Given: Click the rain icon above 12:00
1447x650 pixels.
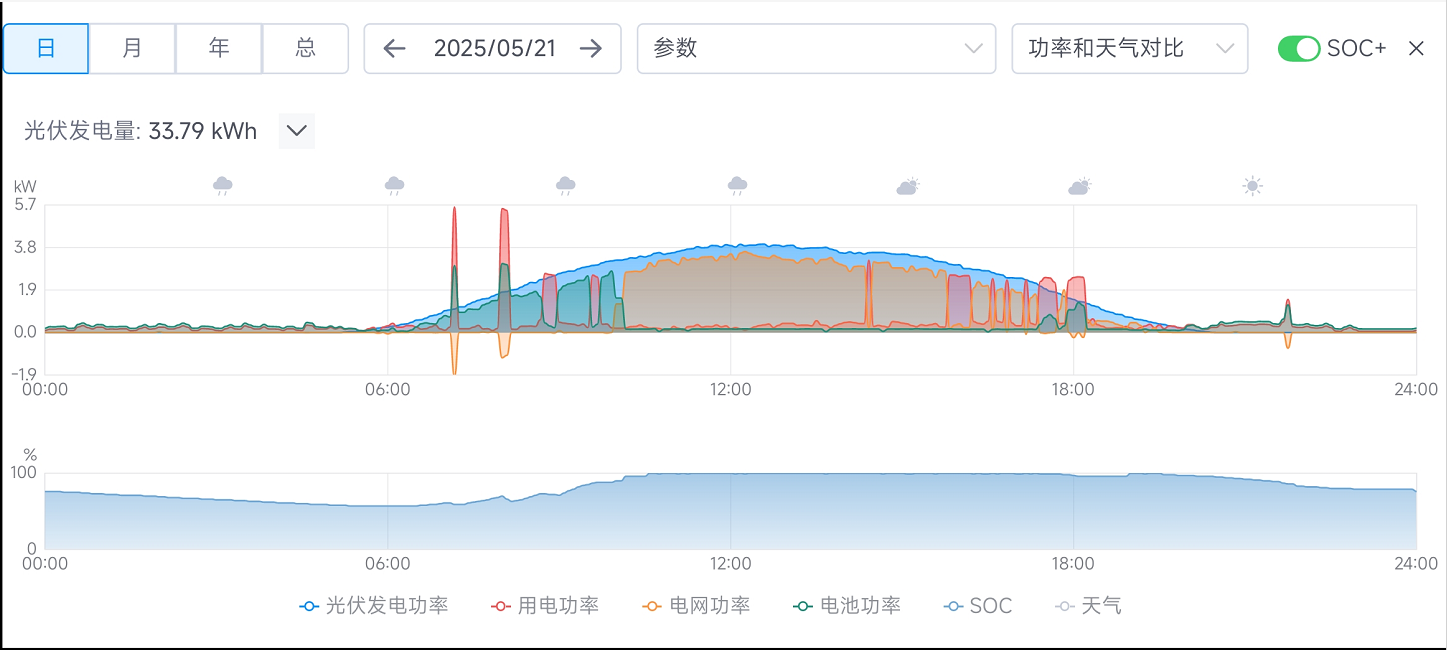Looking at the screenshot, I should 737,186.
